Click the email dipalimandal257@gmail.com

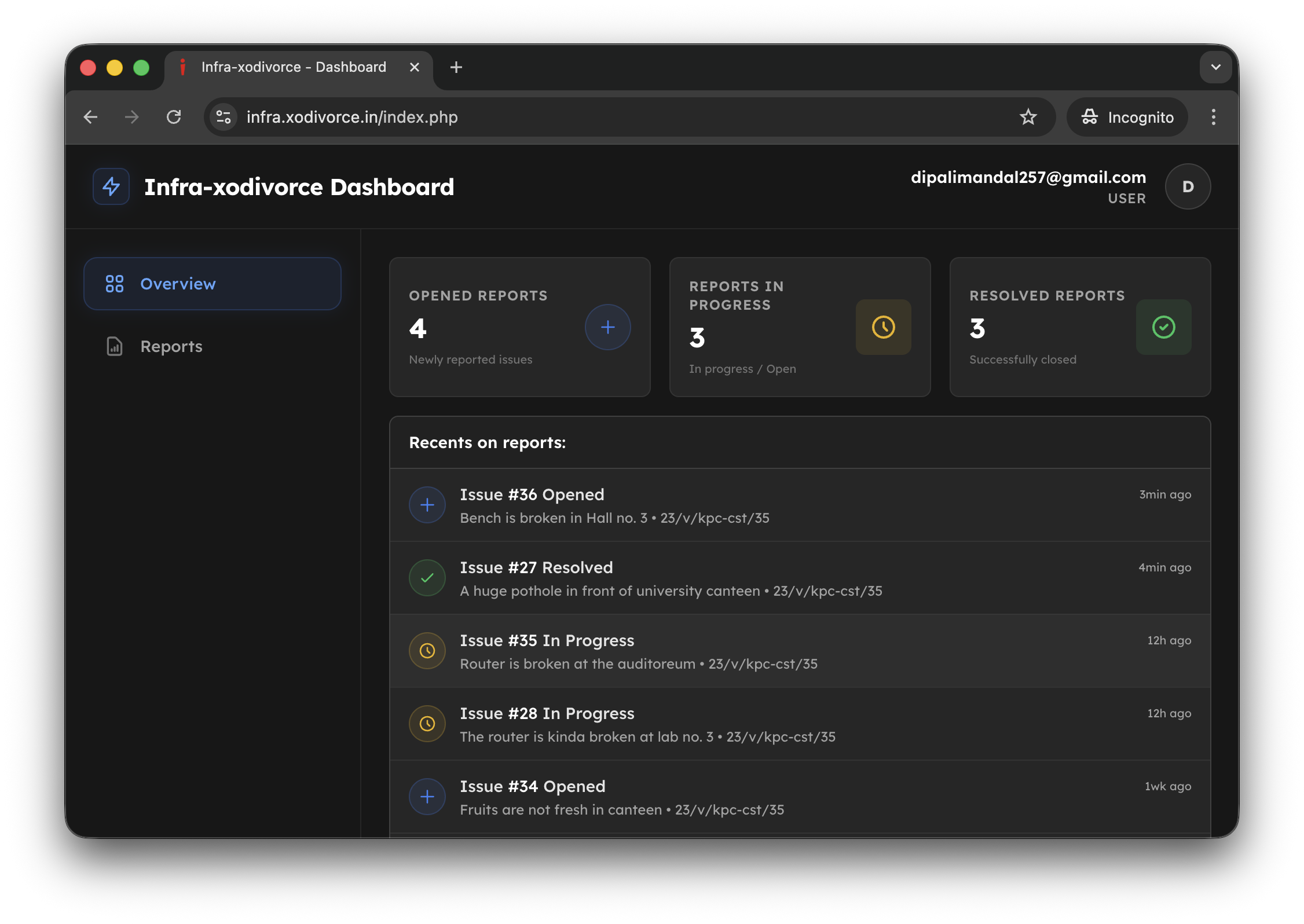(x=1028, y=178)
